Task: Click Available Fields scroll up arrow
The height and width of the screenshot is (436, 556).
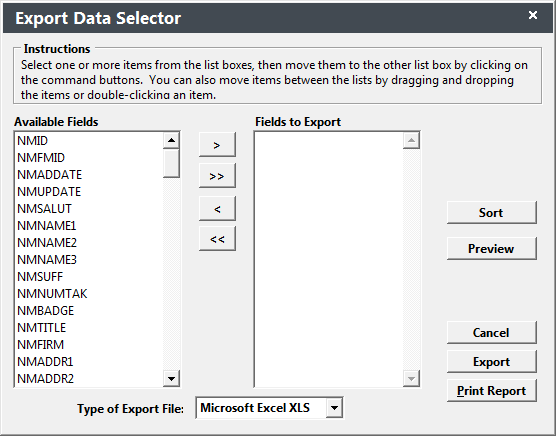Action: pos(171,140)
